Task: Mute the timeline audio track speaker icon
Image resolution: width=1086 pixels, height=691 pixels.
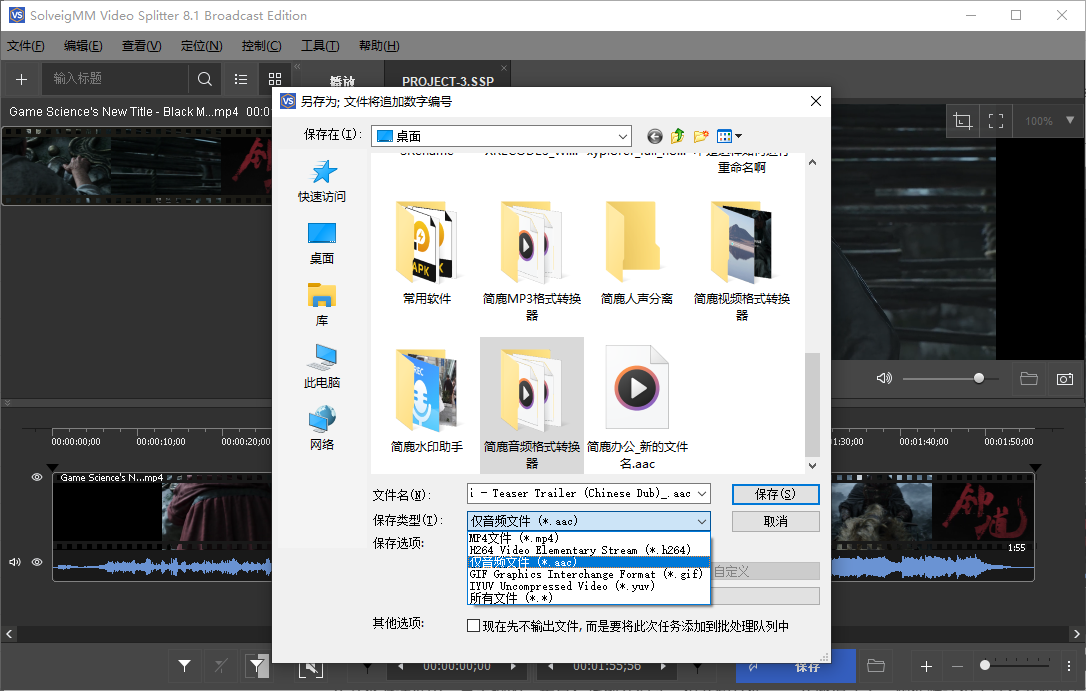Action: [13, 562]
